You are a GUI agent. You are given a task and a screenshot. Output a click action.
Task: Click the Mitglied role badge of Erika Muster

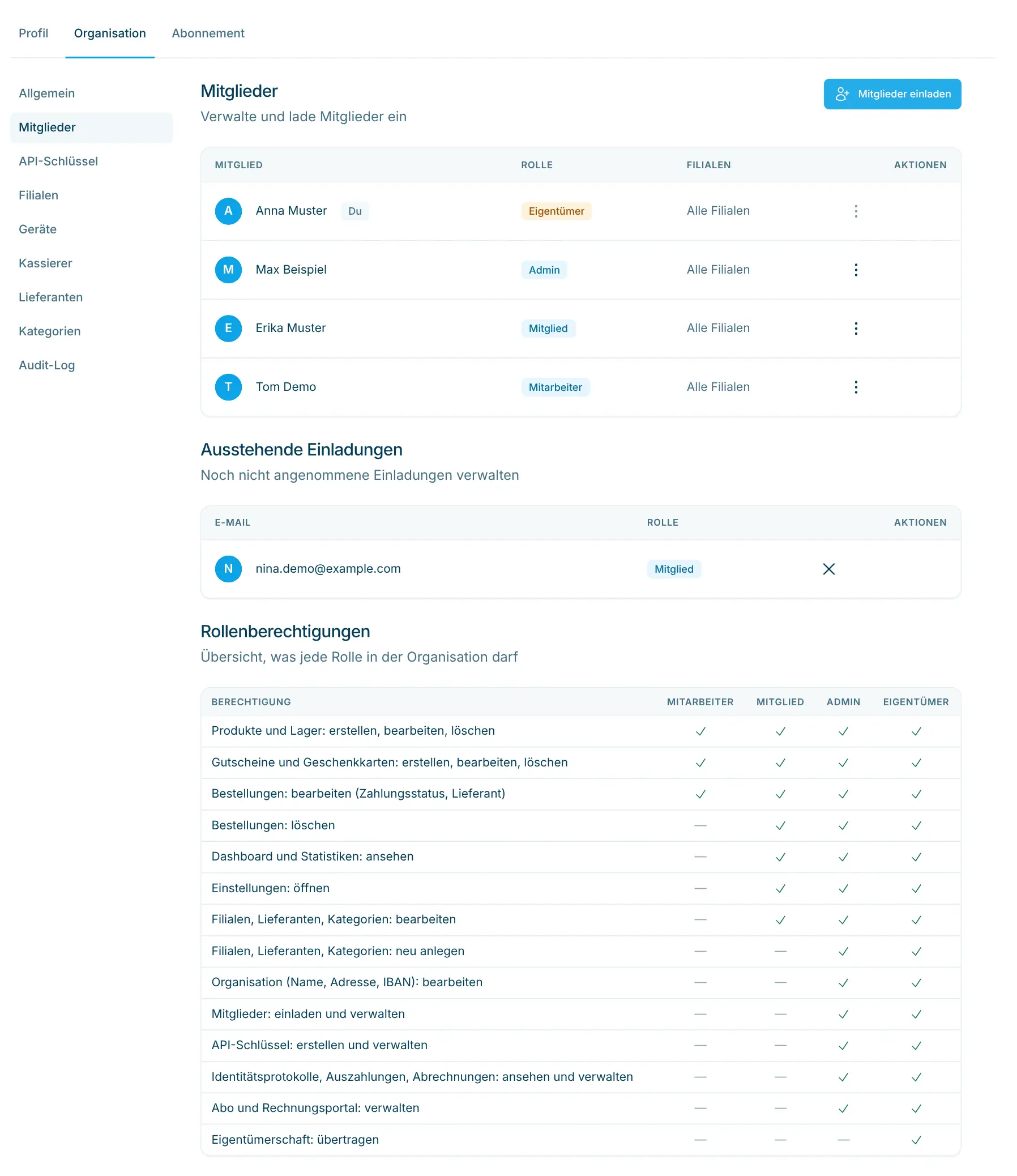(548, 329)
